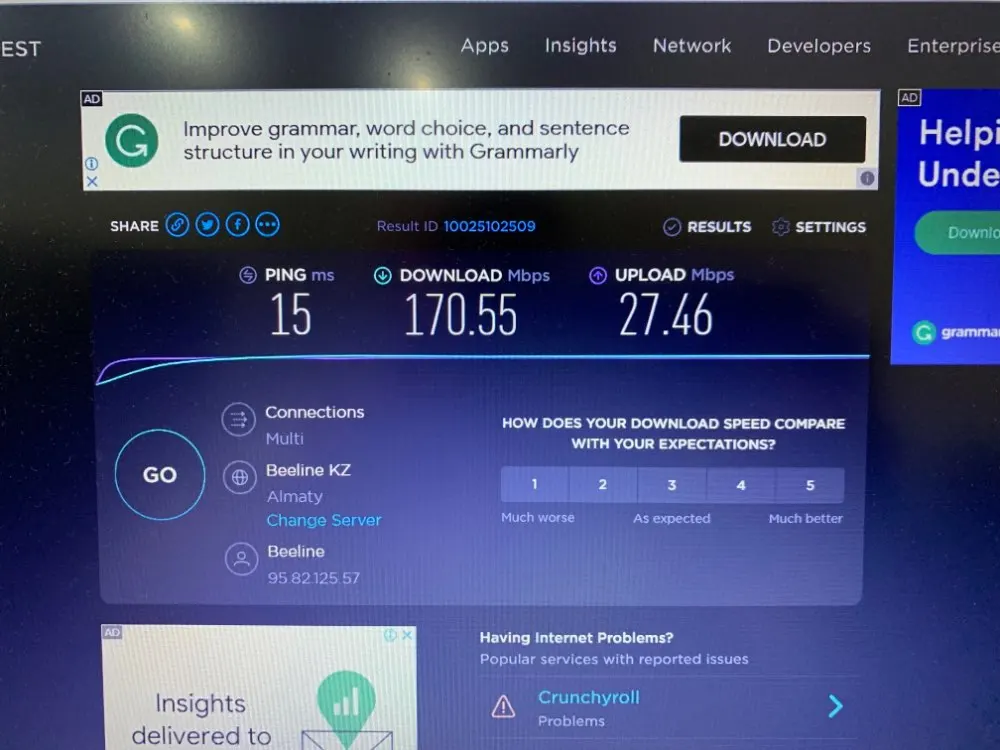Open the Network menu item

click(692, 46)
